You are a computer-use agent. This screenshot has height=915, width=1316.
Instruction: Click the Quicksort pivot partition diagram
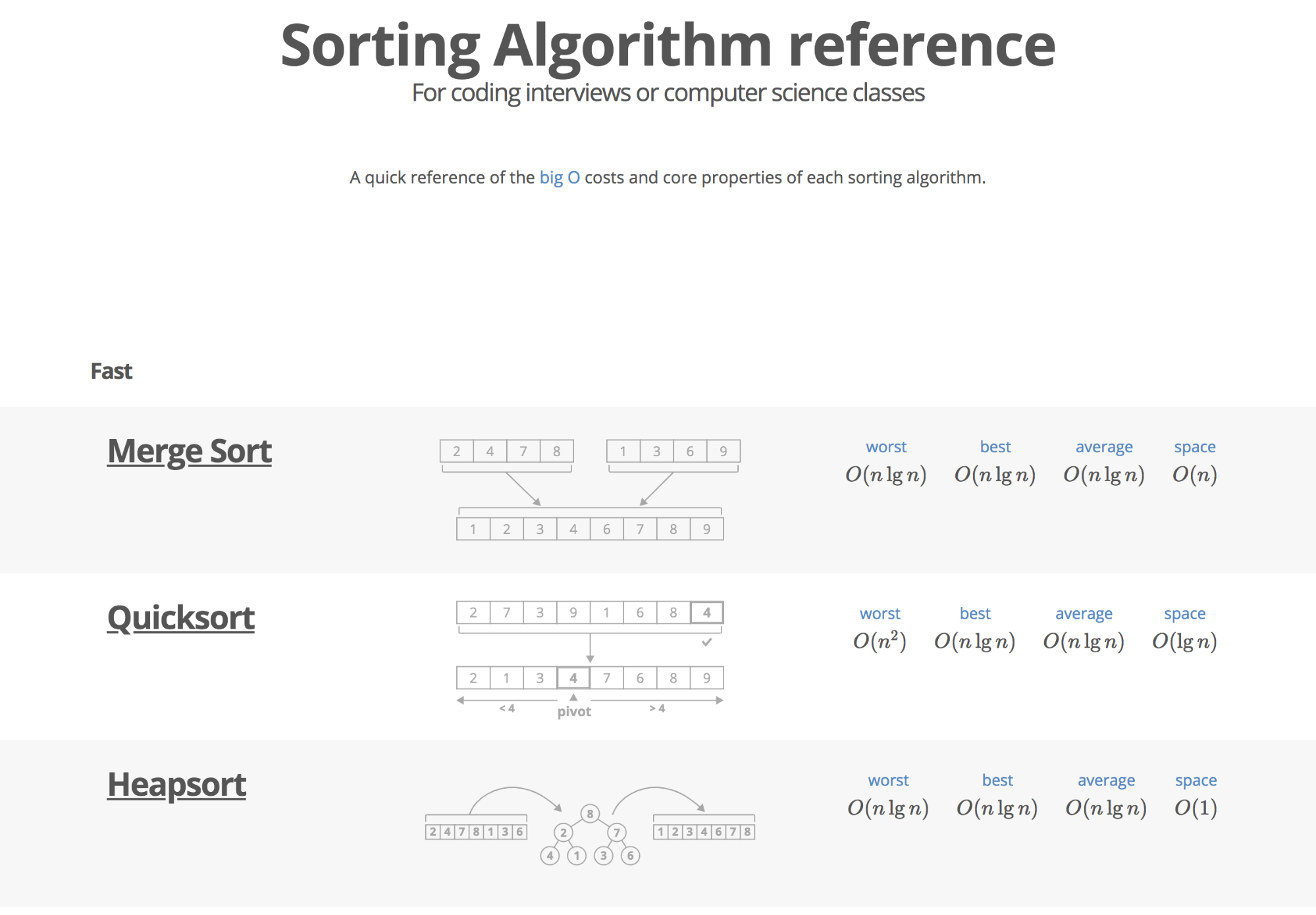pos(590,658)
